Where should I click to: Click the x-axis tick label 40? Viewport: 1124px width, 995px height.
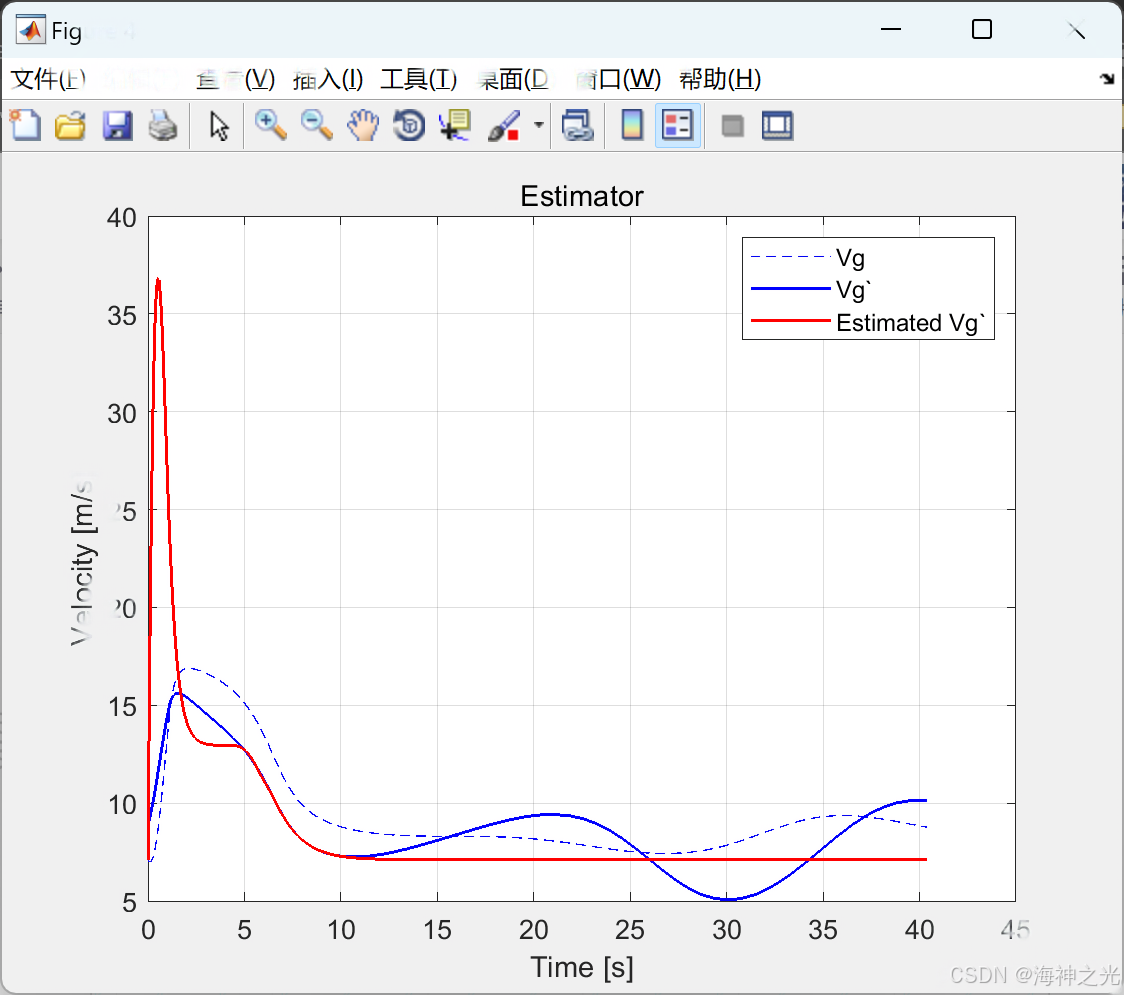pos(919,930)
